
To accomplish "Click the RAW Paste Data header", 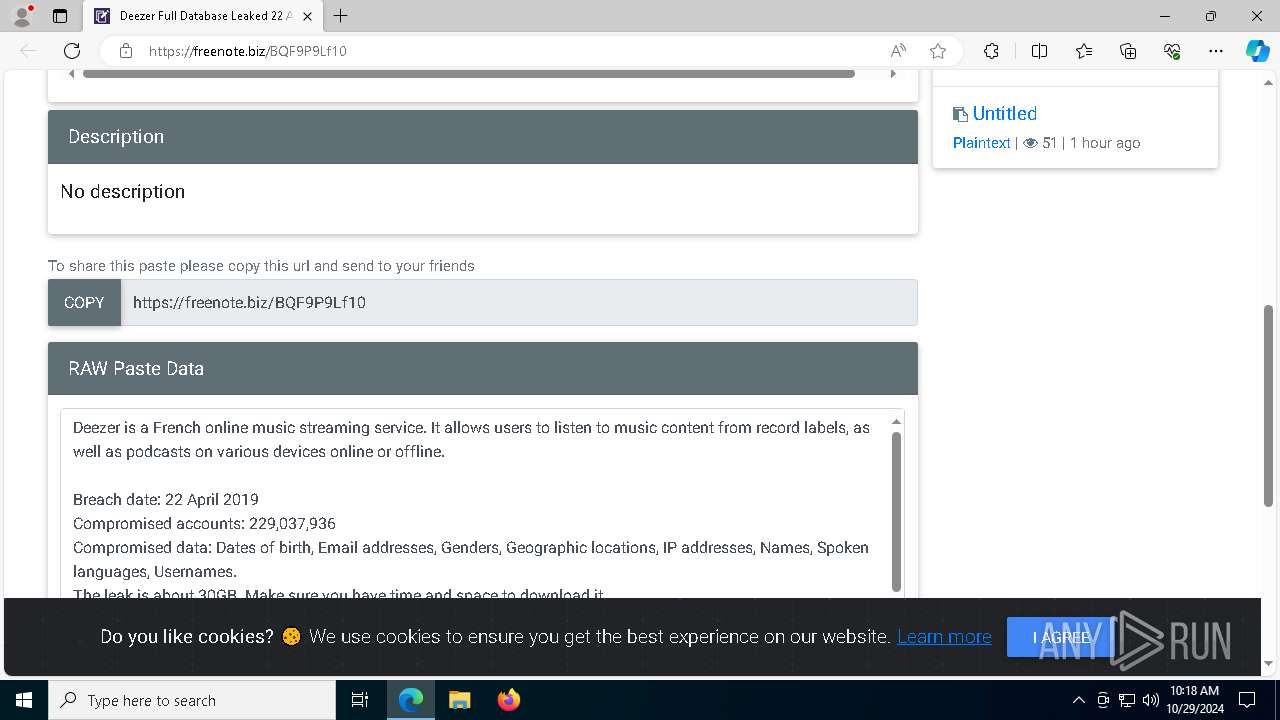I will pyautogui.click(x=483, y=368).
